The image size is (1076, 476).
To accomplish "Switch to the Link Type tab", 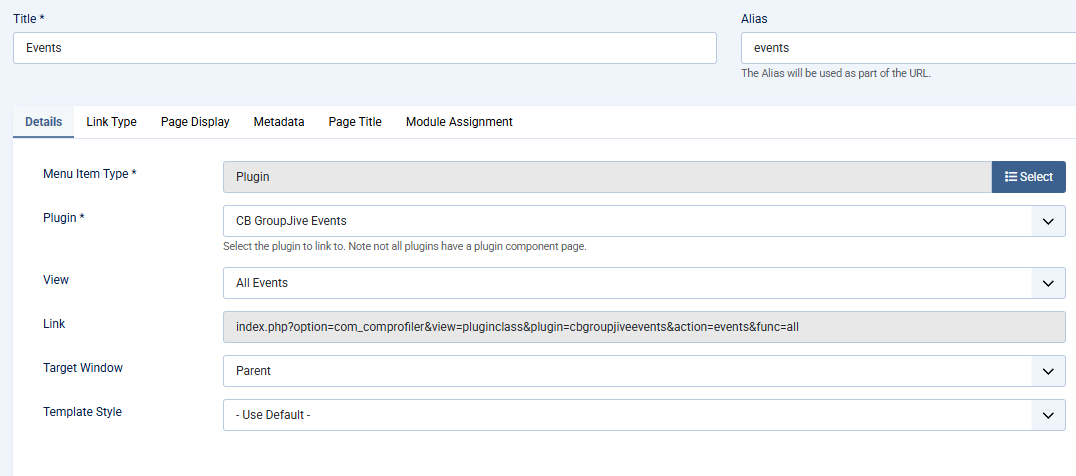I will click(111, 122).
